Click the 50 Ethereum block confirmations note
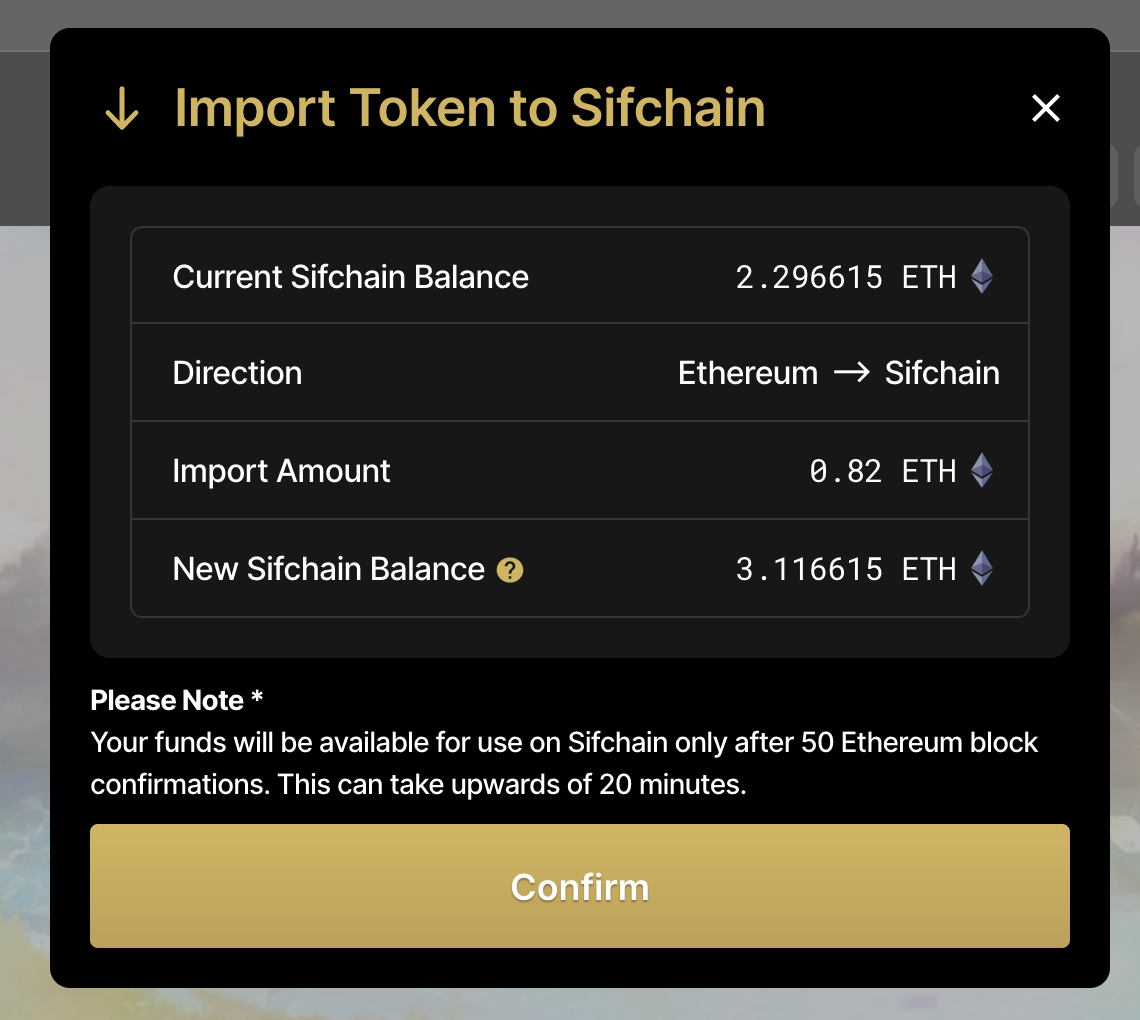The height and width of the screenshot is (1020, 1140). [x=564, y=763]
